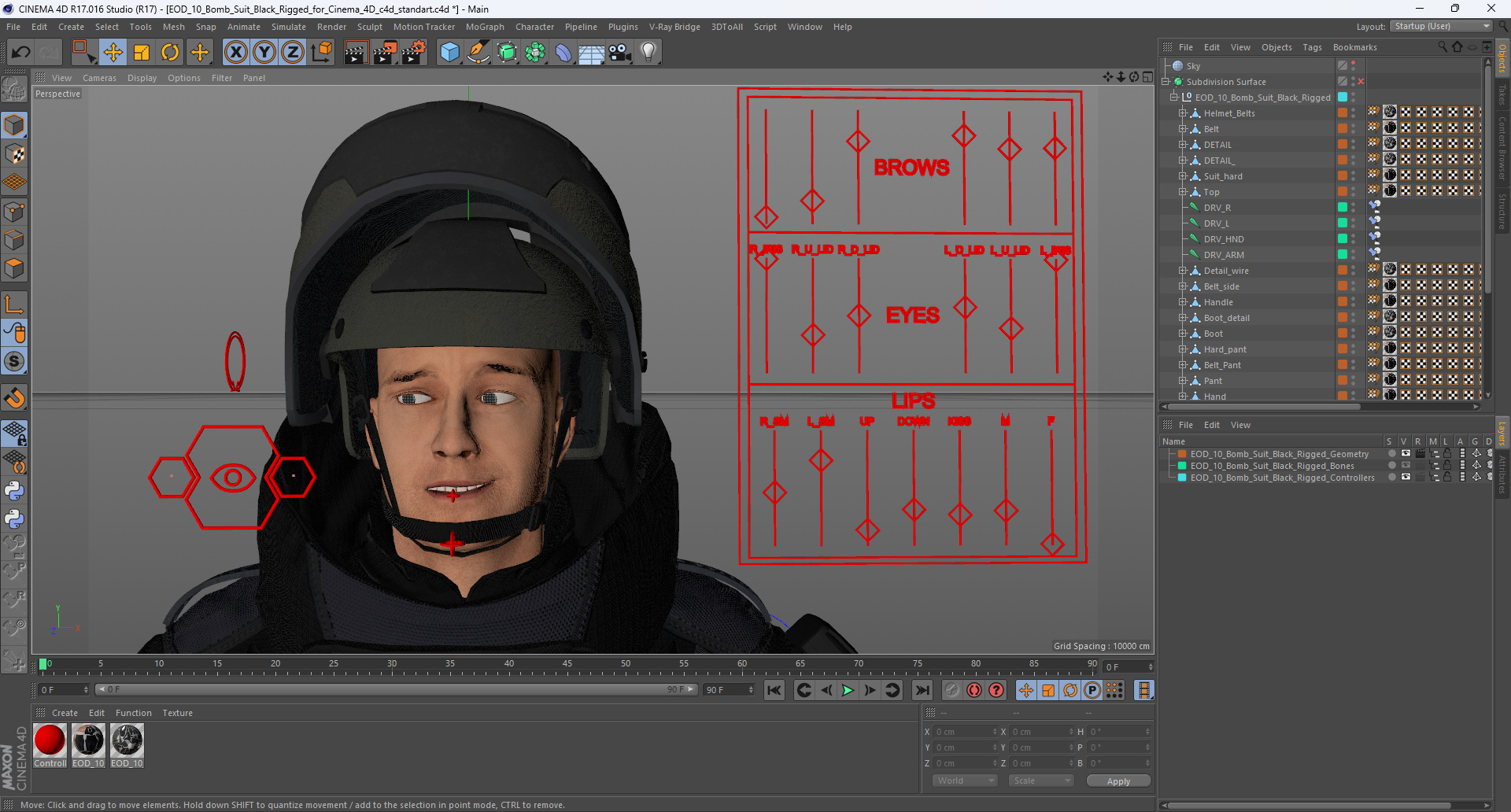Toggle Y axis lock
Viewport: 1511px width, 812px height.
click(x=264, y=53)
